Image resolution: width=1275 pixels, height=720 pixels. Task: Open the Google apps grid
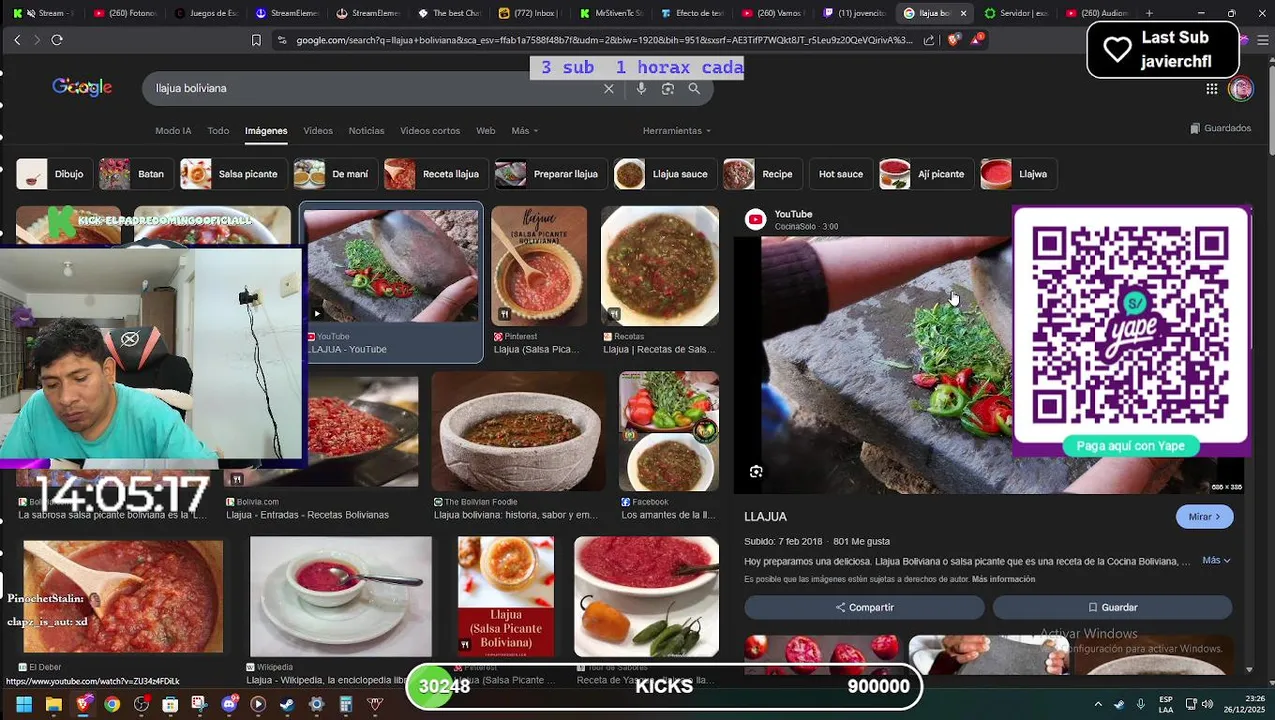[x=1211, y=89]
